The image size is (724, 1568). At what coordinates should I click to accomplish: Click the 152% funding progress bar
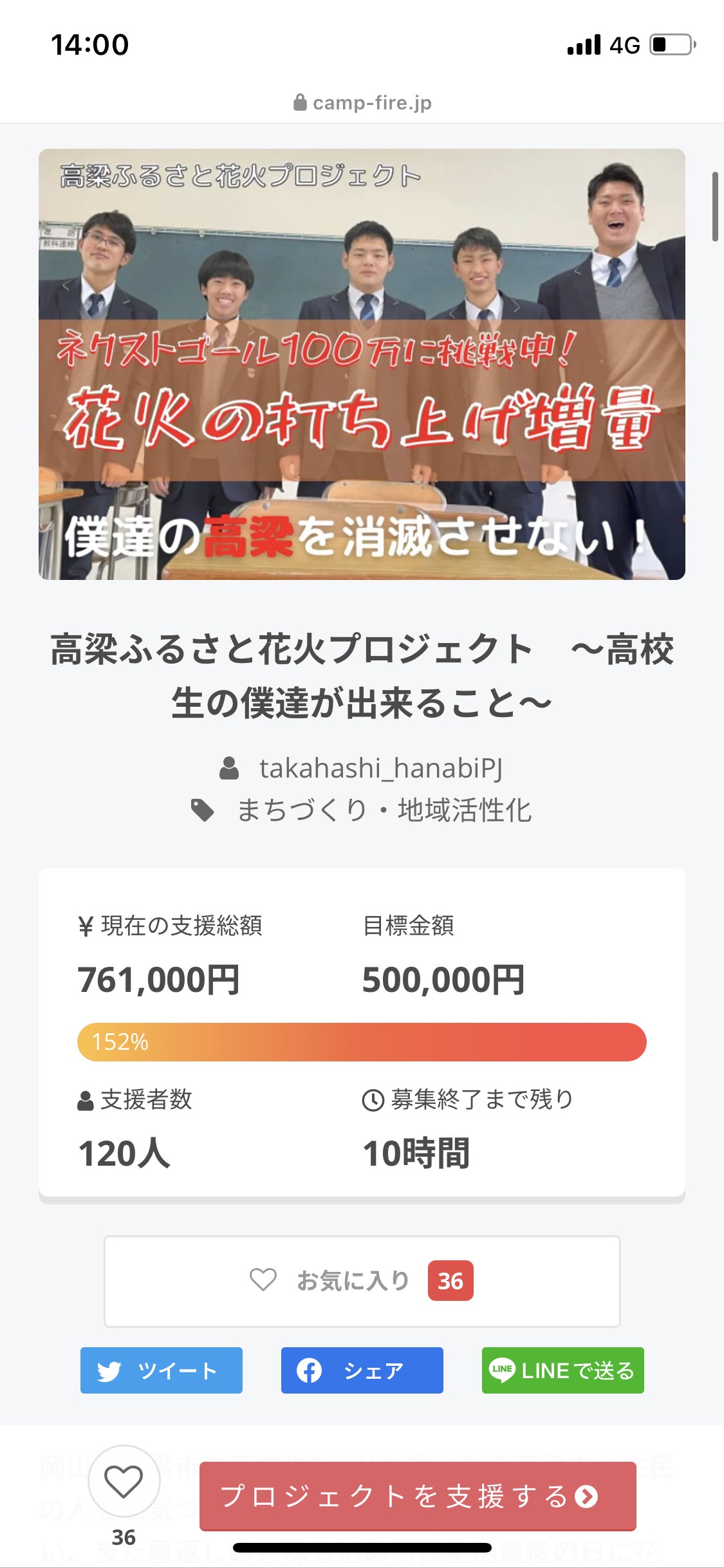[362, 1042]
